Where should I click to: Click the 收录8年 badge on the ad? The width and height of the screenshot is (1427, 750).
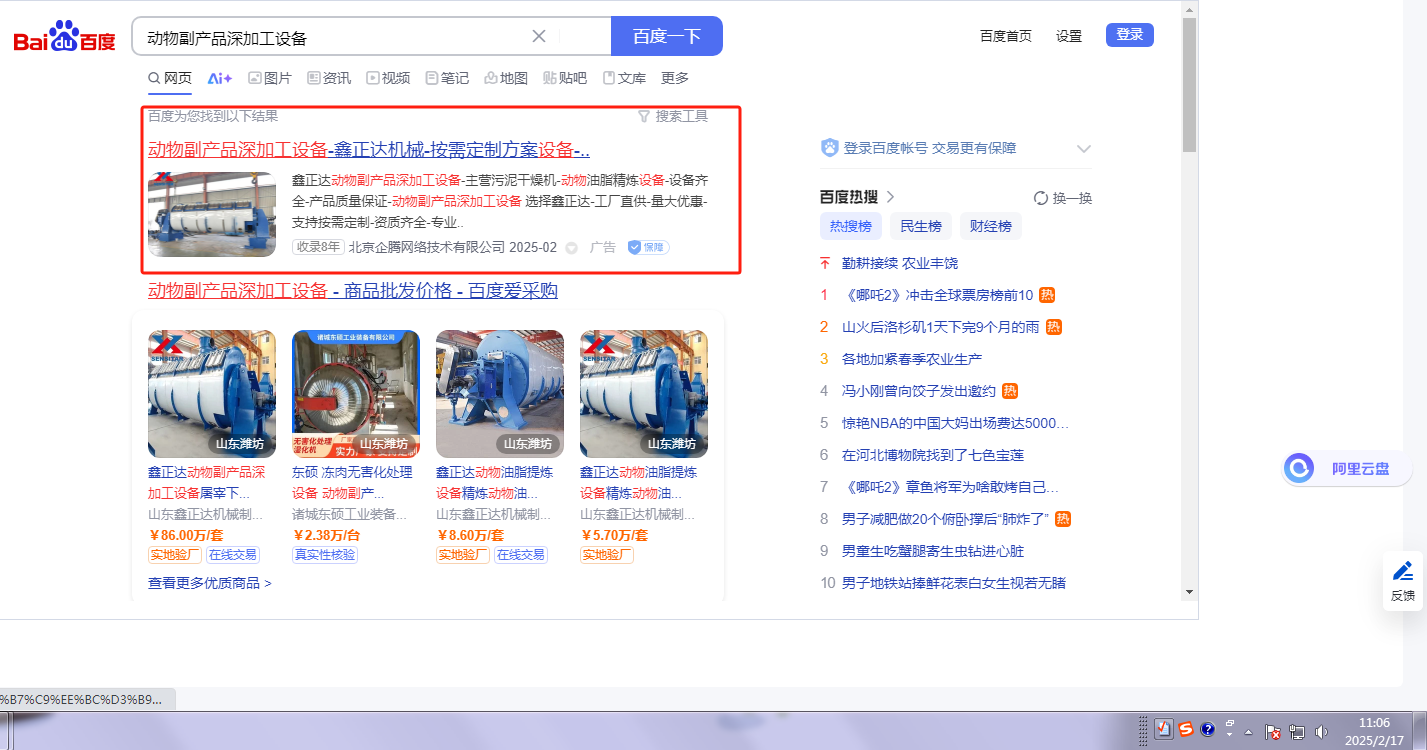(318, 247)
